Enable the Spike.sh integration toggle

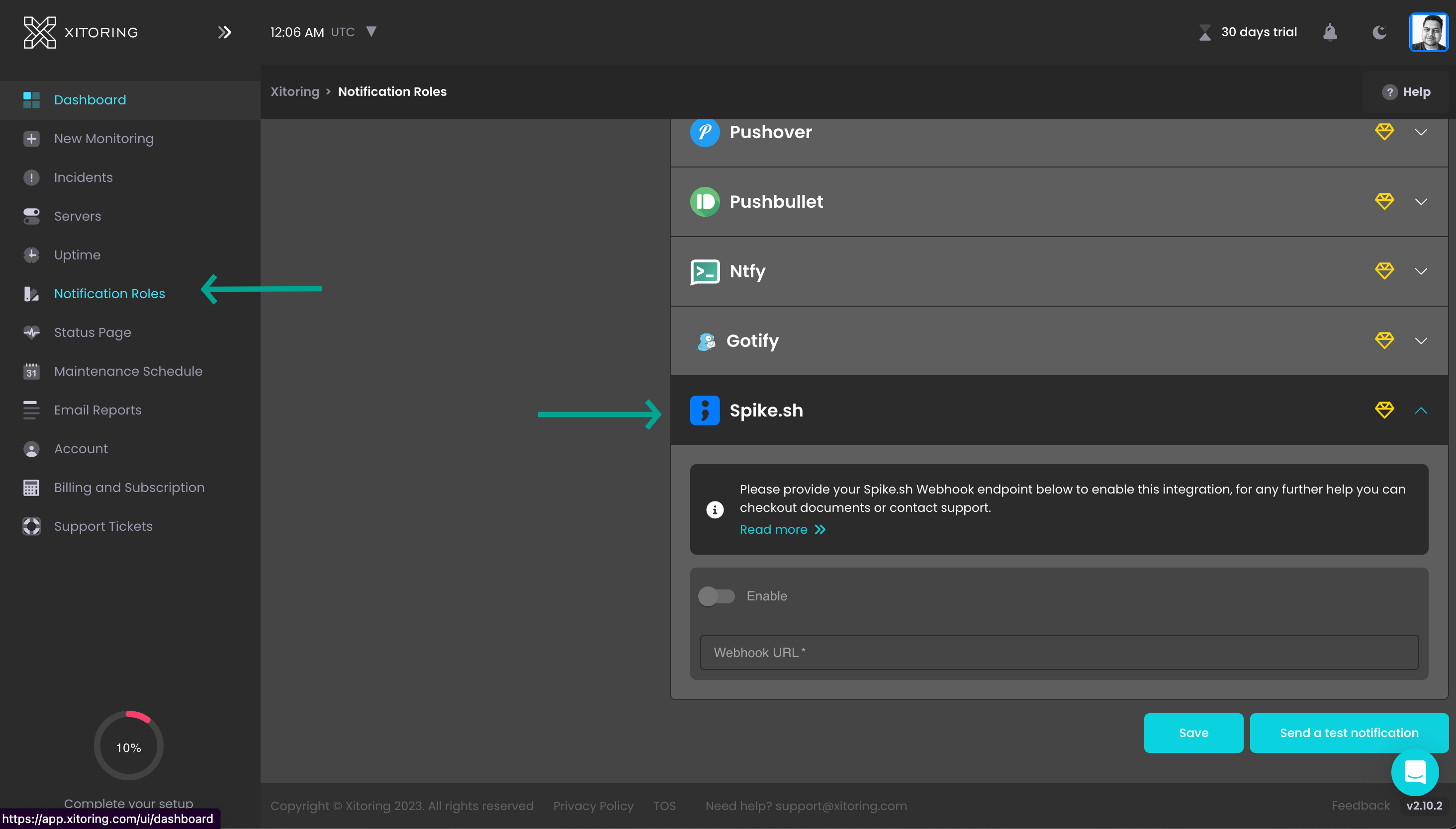pyautogui.click(x=717, y=596)
